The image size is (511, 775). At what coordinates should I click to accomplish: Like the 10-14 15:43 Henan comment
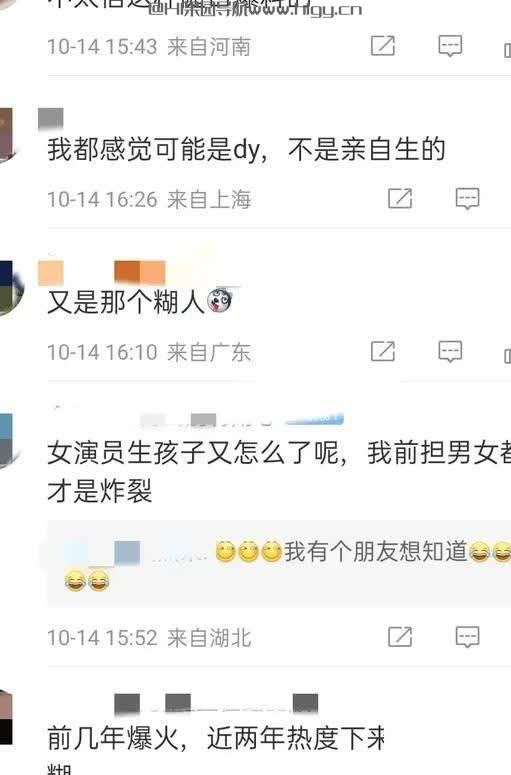point(507,49)
